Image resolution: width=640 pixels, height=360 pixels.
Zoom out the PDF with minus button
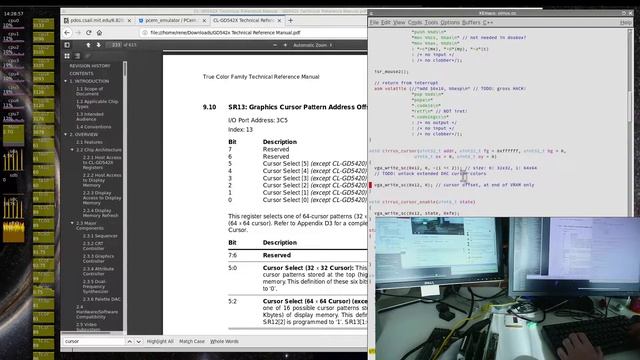pyautogui.click(x=275, y=45)
